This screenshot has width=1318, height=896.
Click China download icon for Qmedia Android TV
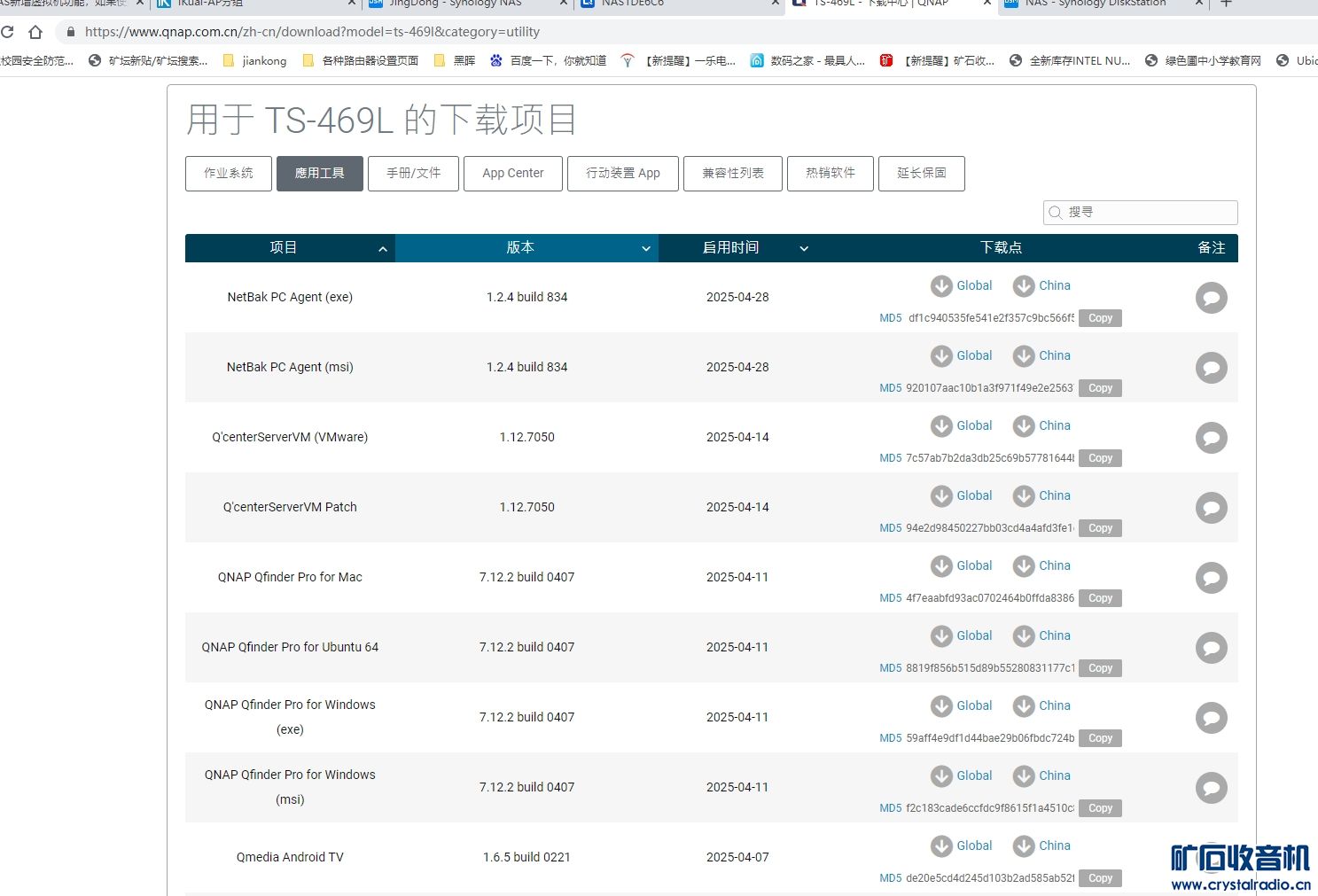point(1024,845)
